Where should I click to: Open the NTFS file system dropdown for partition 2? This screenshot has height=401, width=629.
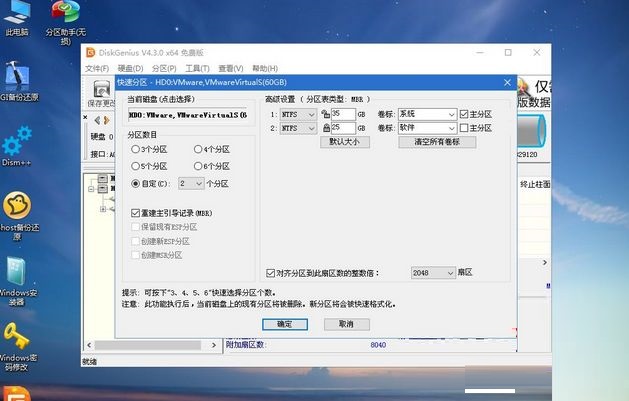[298, 128]
